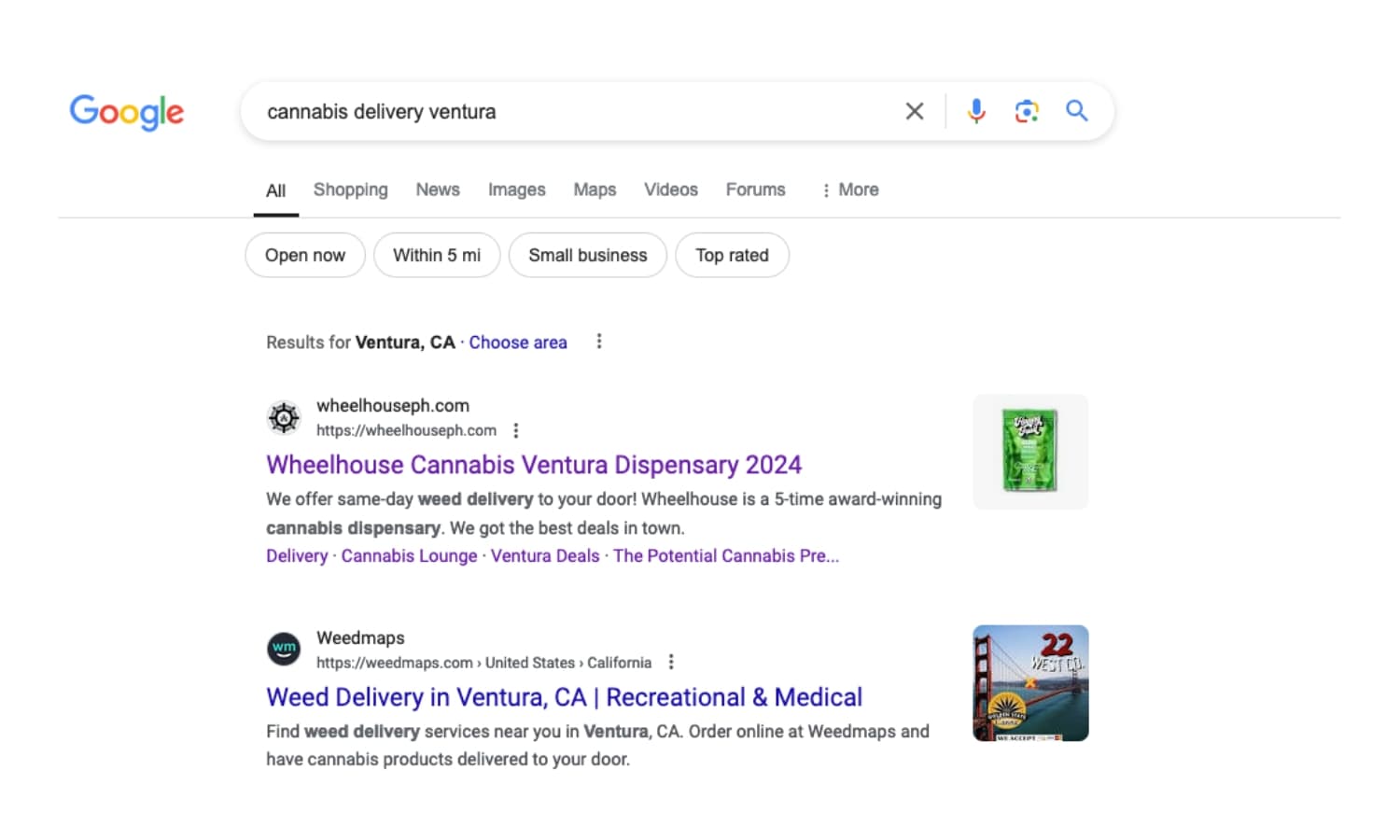Image resolution: width=1400 pixels, height=840 pixels.
Task: Open result options for the Weedmaps listing
Action: click(671, 662)
